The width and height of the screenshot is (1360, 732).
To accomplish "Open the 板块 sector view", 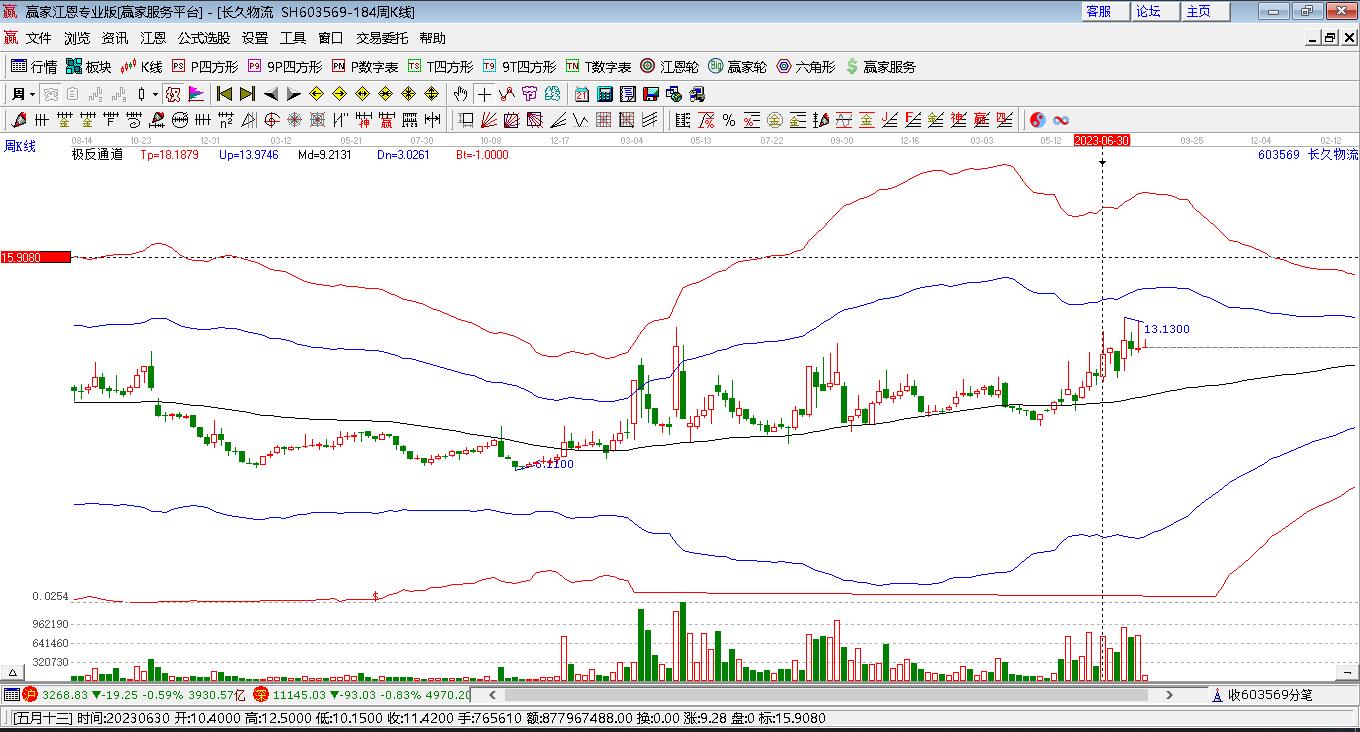I will (x=89, y=67).
